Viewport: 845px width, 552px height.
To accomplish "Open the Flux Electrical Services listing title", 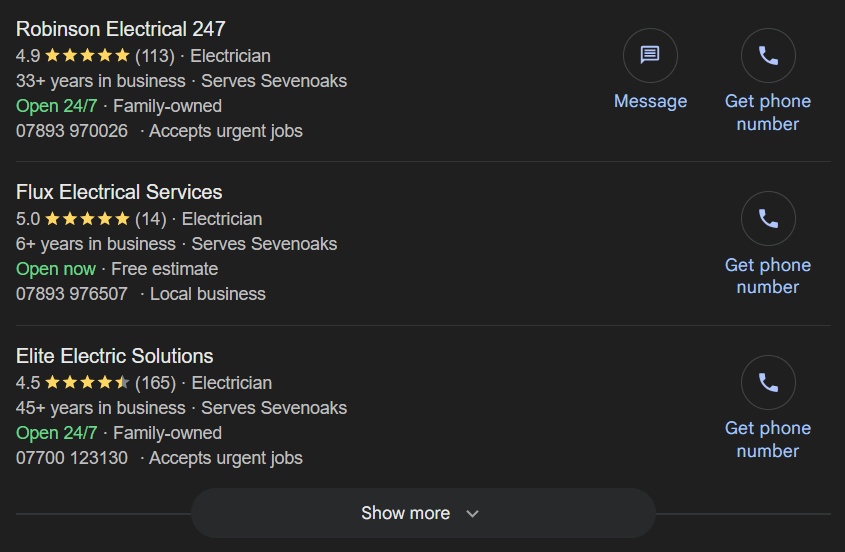I will coord(119,192).
